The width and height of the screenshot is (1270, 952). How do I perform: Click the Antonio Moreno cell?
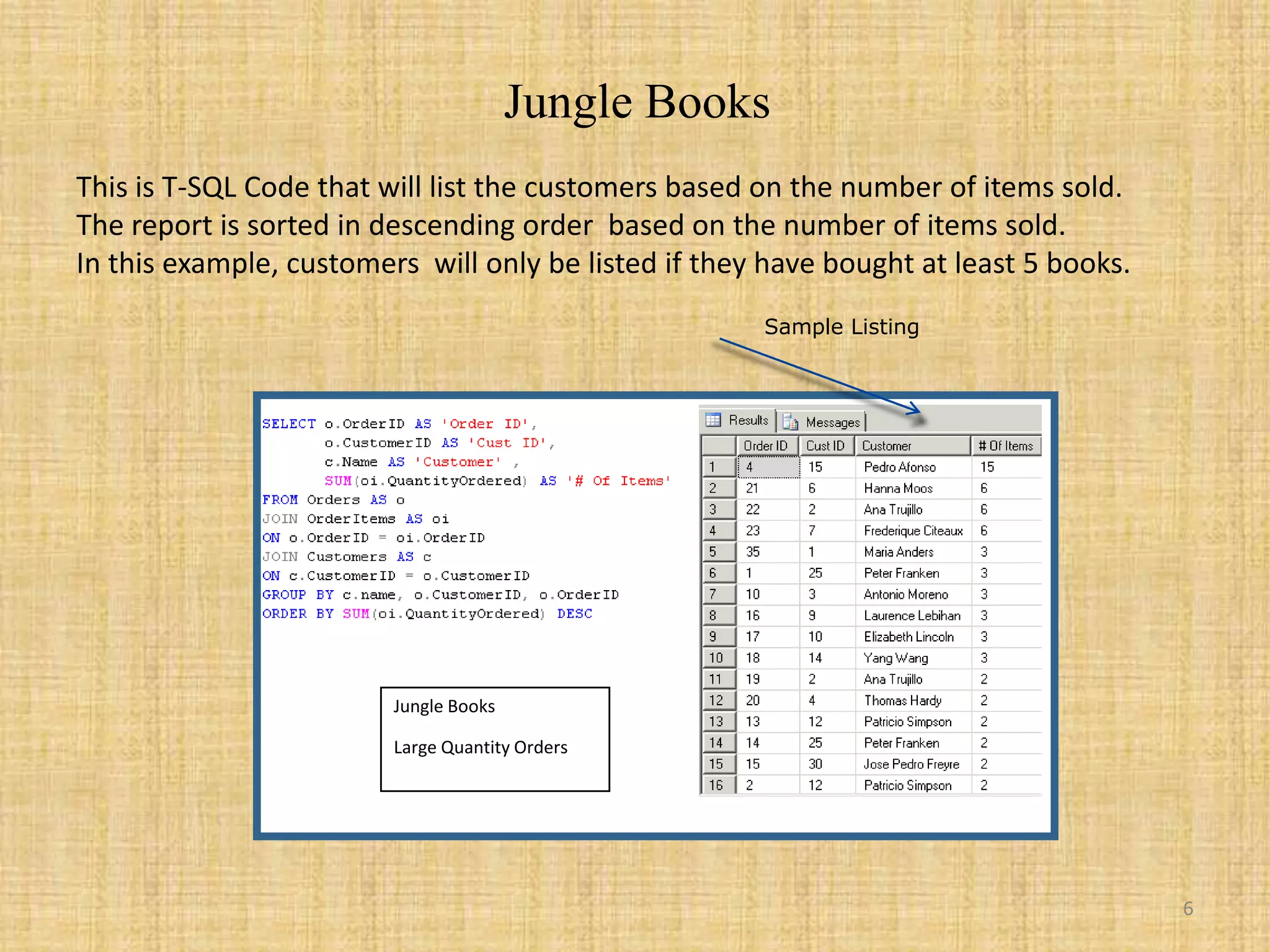coord(913,594)
